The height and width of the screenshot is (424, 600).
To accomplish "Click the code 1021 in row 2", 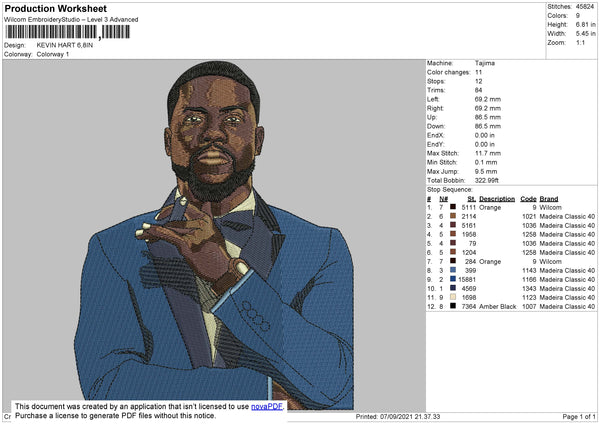I will pos(529,217).
